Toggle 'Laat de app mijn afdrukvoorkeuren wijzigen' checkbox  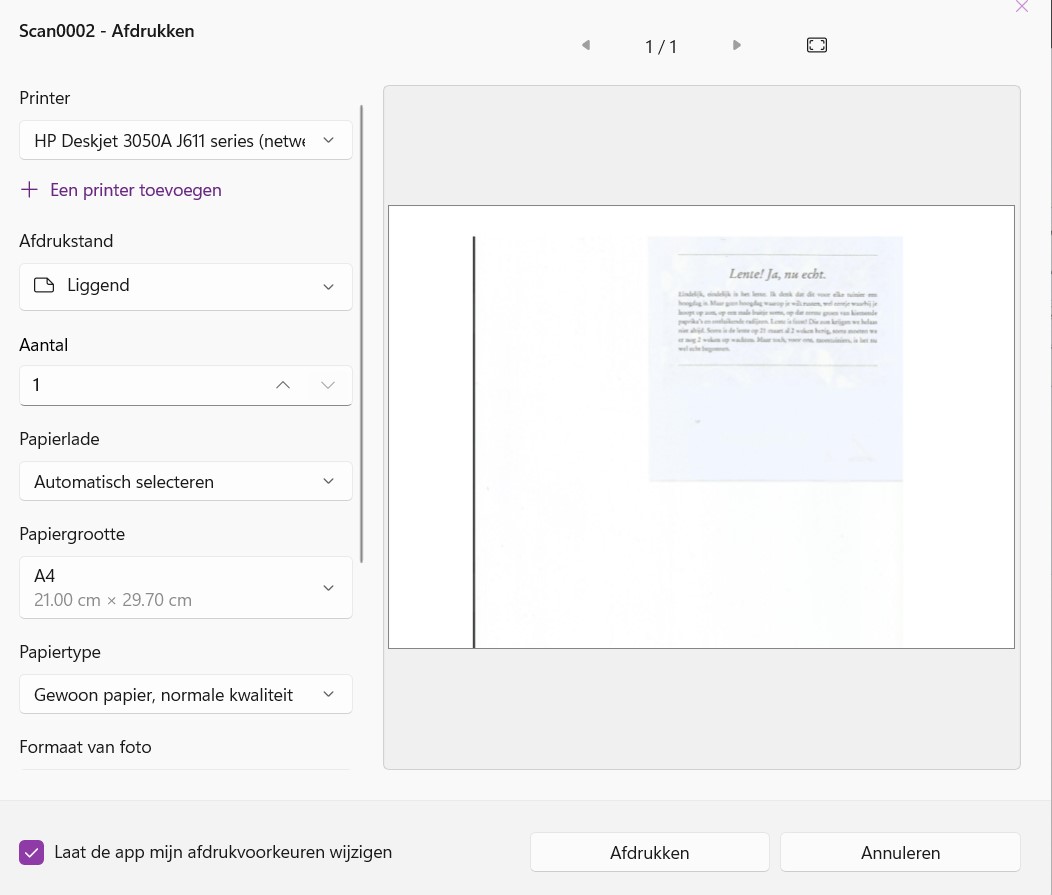click(32, 853)
